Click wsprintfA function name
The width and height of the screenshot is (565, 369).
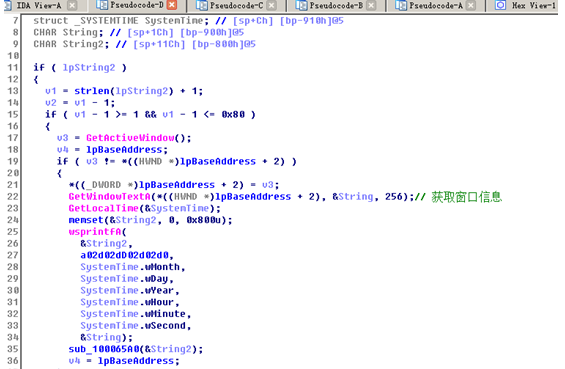tap(95, 232)
